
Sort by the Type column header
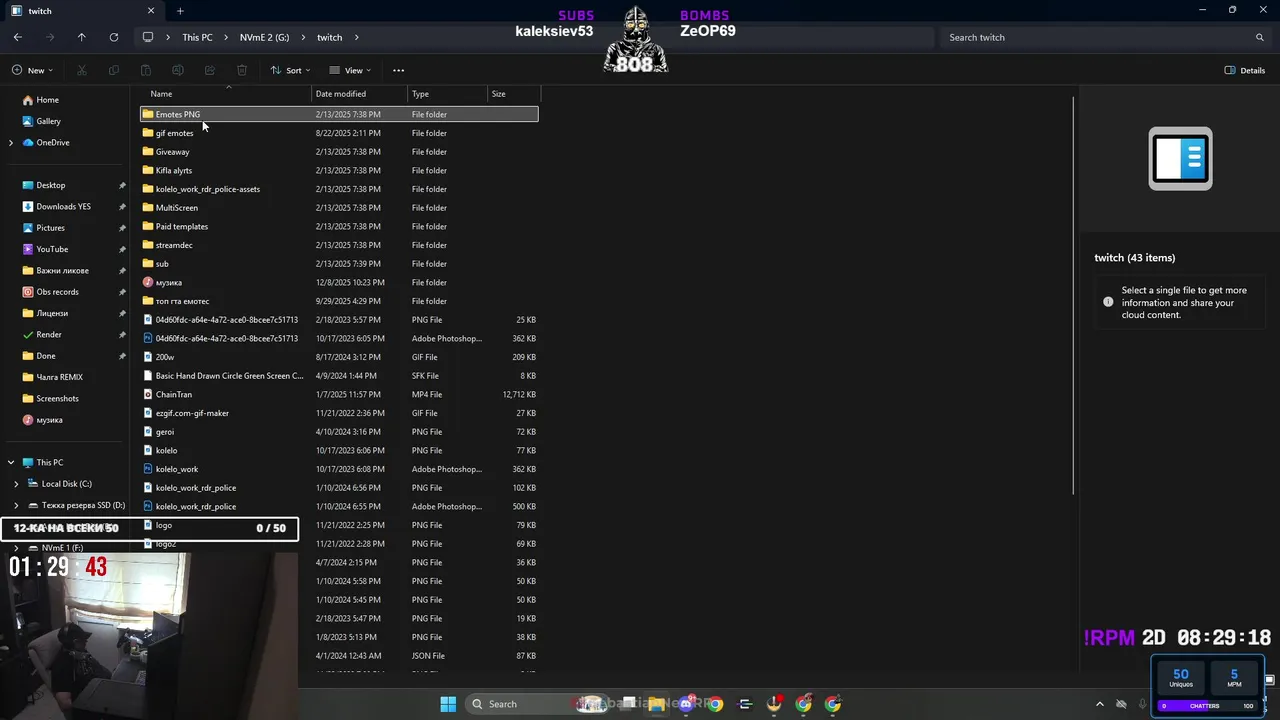[x=447, y=93]
